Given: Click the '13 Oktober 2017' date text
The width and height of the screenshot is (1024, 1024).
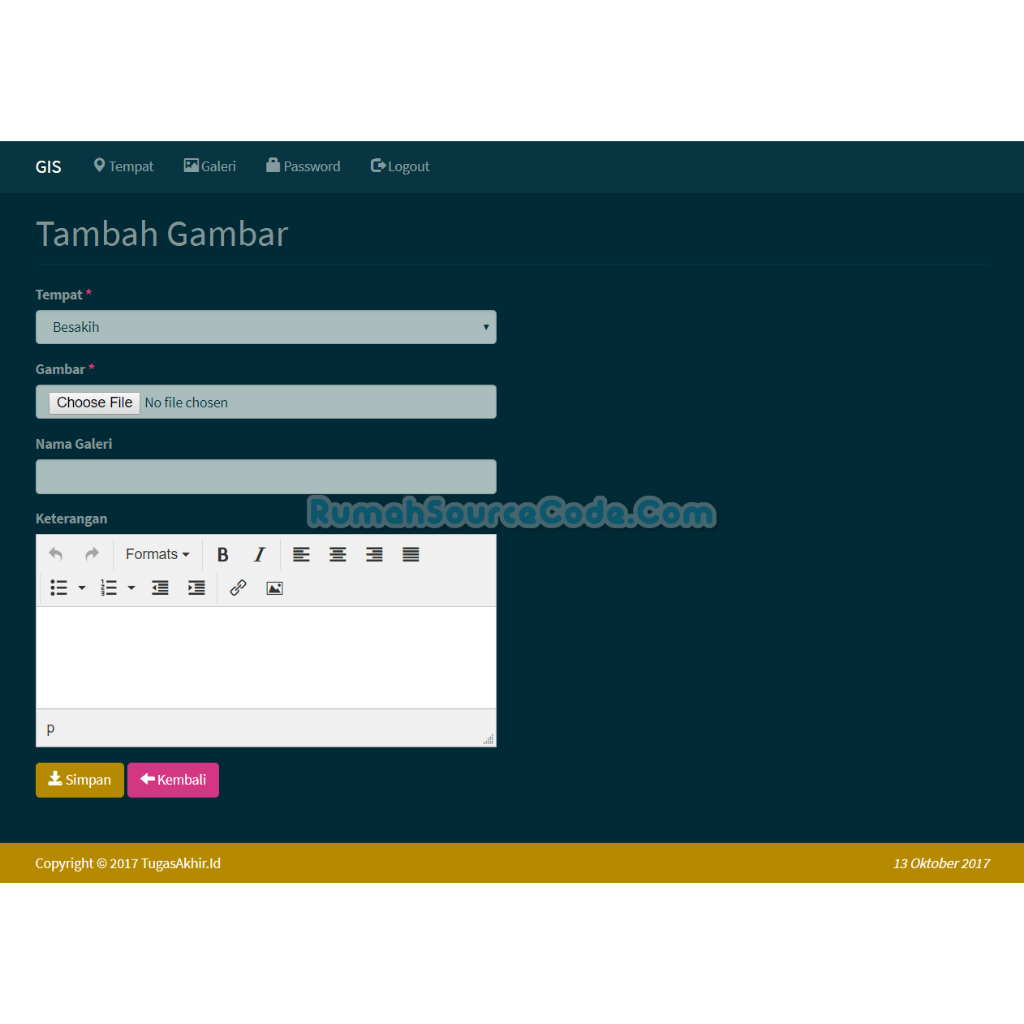Looking at the screenshot, I should point(941,863).
